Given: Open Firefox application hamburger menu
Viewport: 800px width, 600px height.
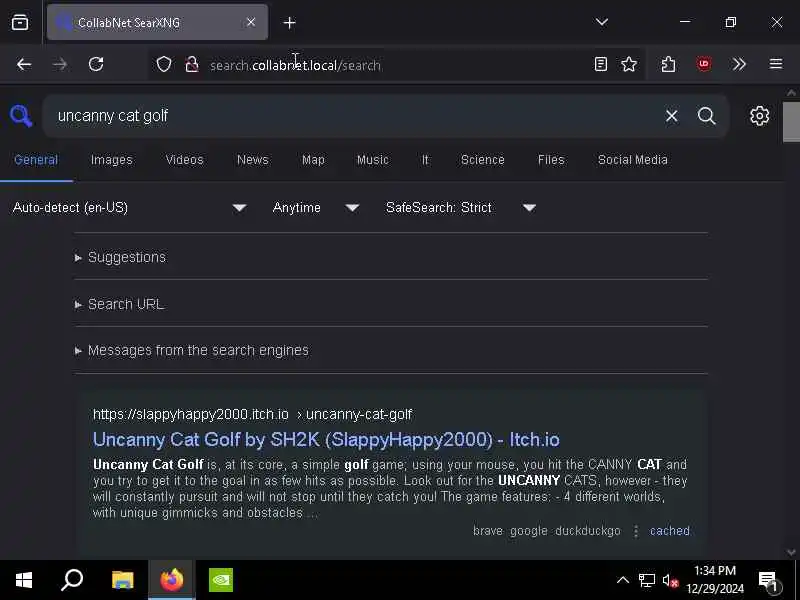Looking at the screenshot, I should pyautogui.click(x=776, y=64).
